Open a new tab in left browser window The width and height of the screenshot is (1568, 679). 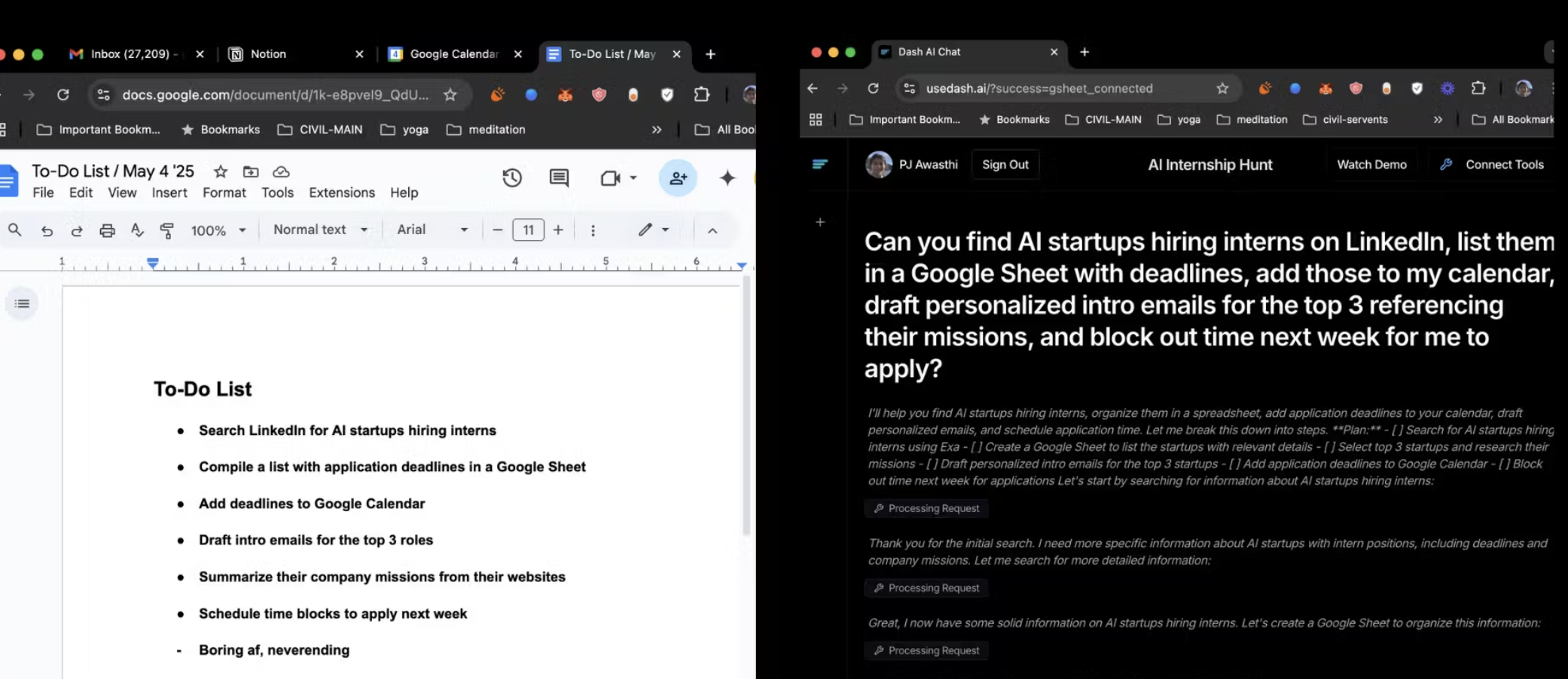(x=710, y=54)
